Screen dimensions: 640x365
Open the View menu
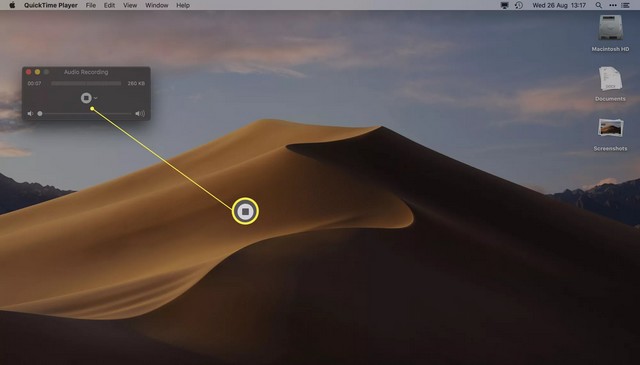[130, 5]
